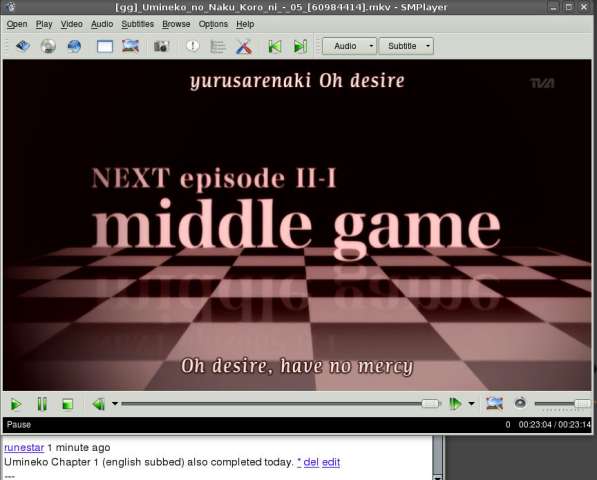Fast forward with green forward arrow
The image size is (597, 480).
455,404
